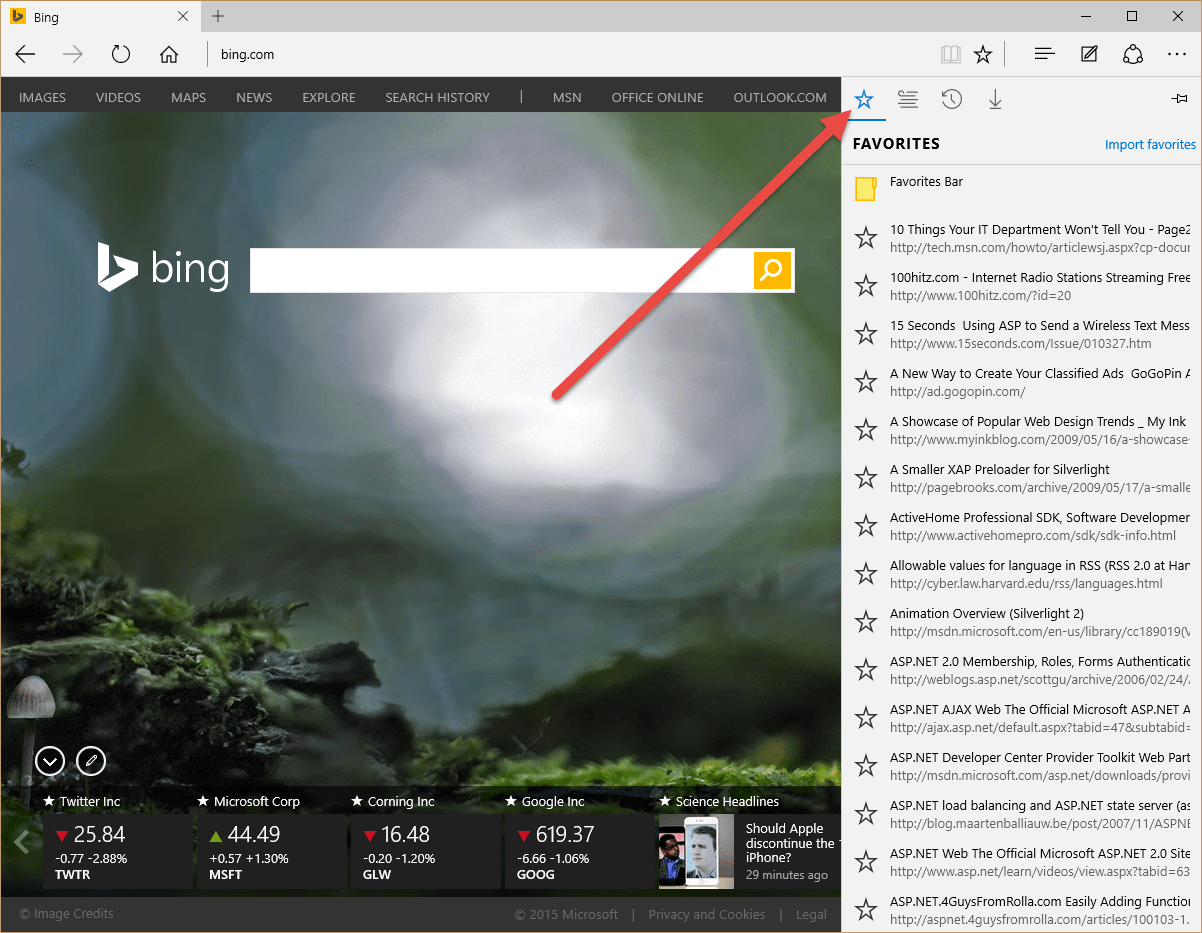Open Legal footer link
The image size is (1202, 933).
811,914
